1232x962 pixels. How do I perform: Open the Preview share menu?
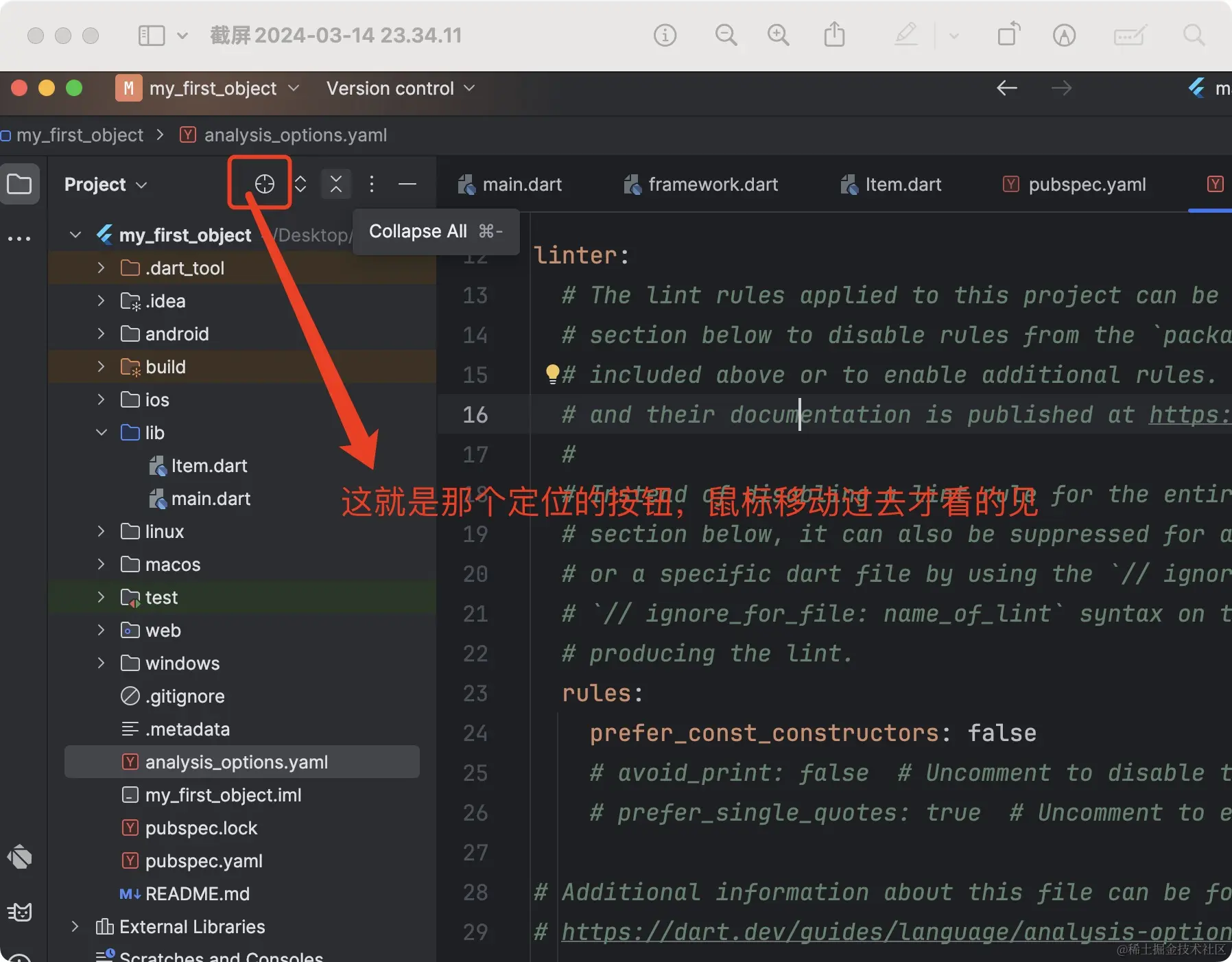coord(834,34)
